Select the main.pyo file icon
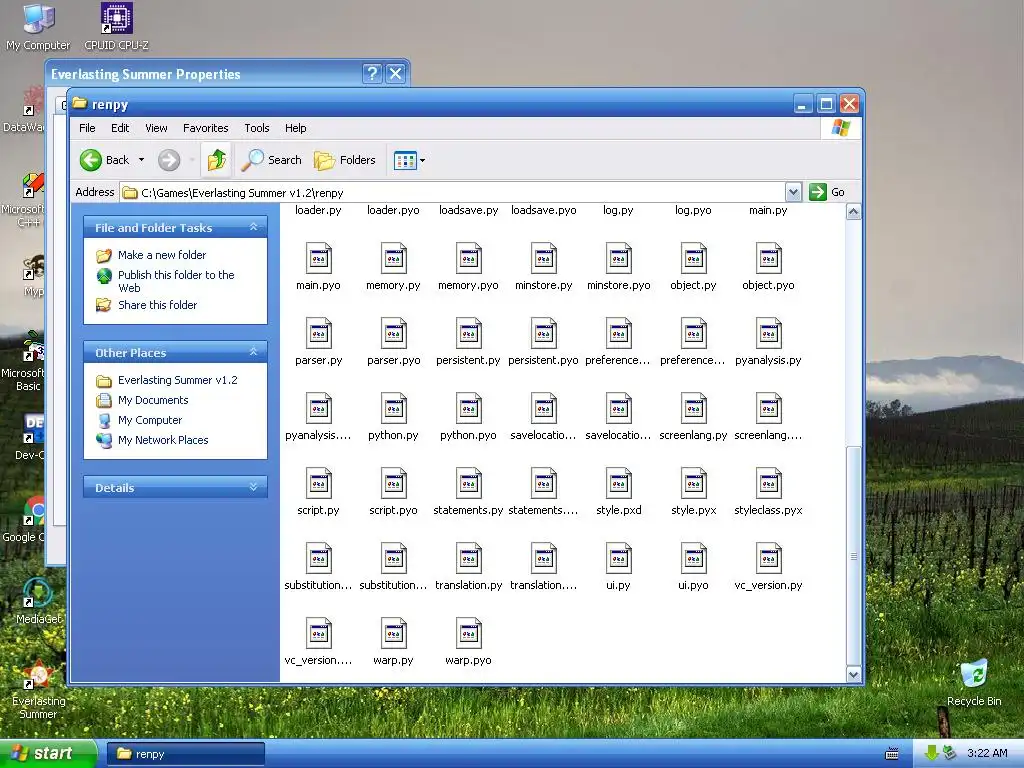 (319, 258)
